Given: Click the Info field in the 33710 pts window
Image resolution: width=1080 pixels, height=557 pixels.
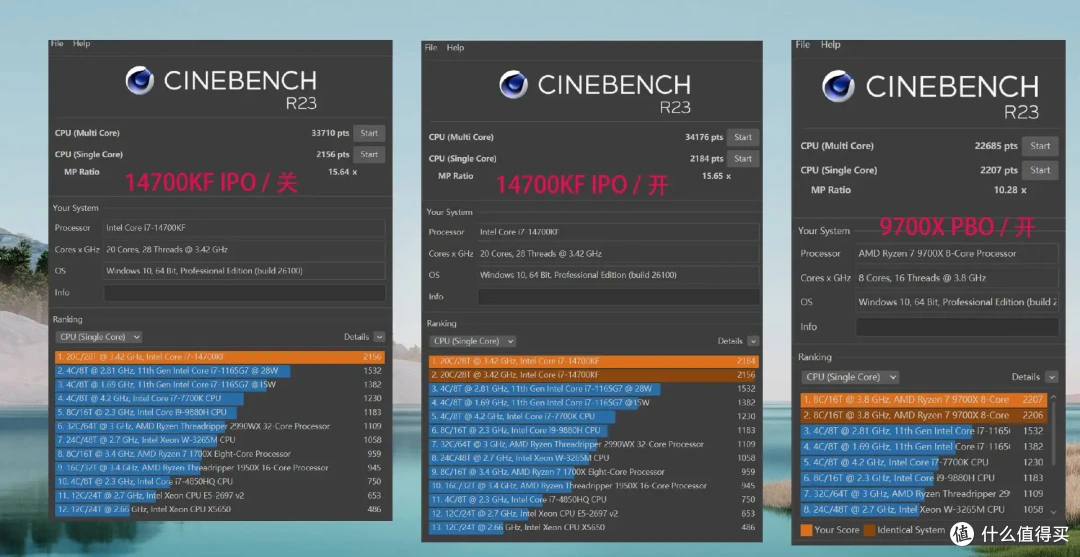Looking at the screenshot, I should [x=245, y=293].
